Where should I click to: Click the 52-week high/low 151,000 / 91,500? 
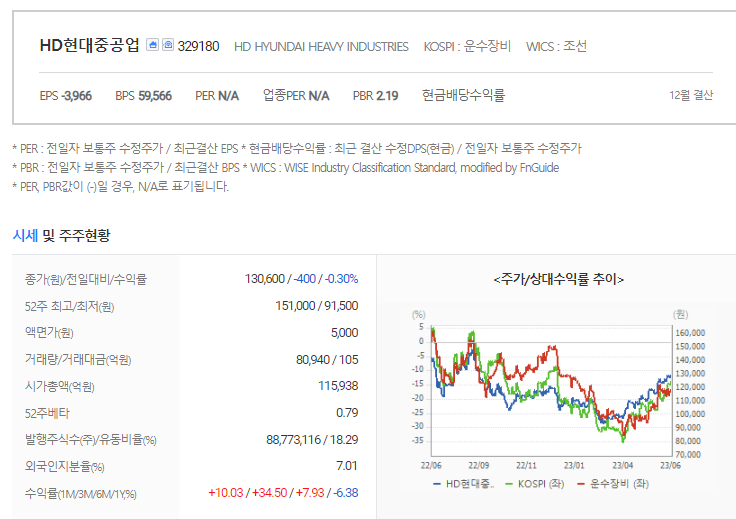[x=317, y=305]
